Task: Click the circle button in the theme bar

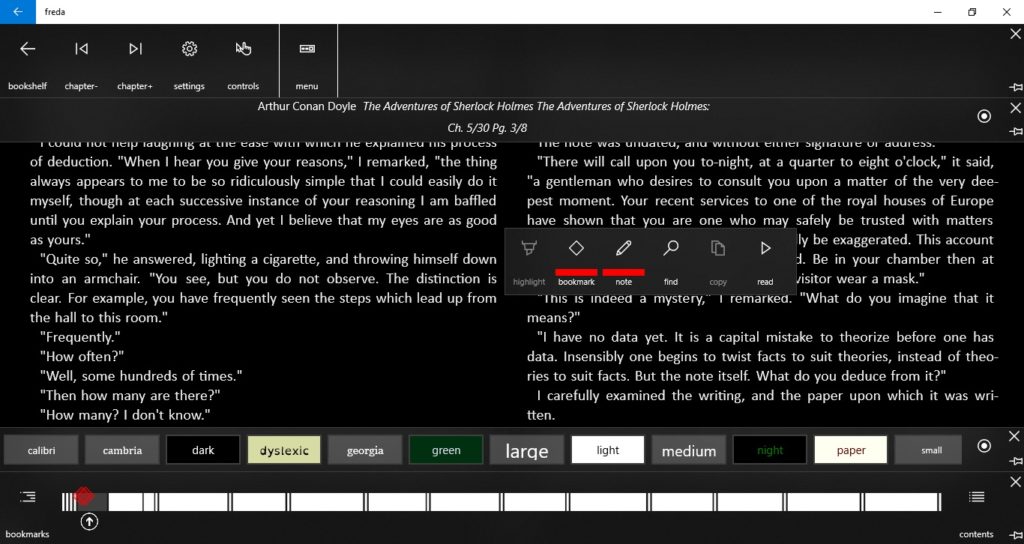Action: (984, 446)
